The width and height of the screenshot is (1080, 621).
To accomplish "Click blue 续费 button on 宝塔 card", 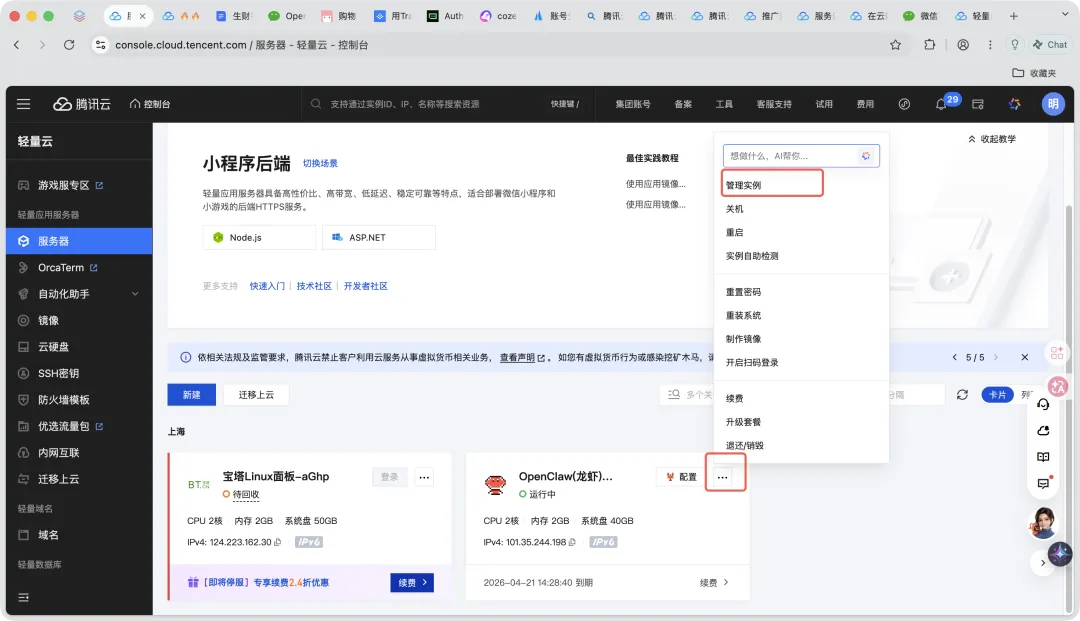I will [412, 582].
